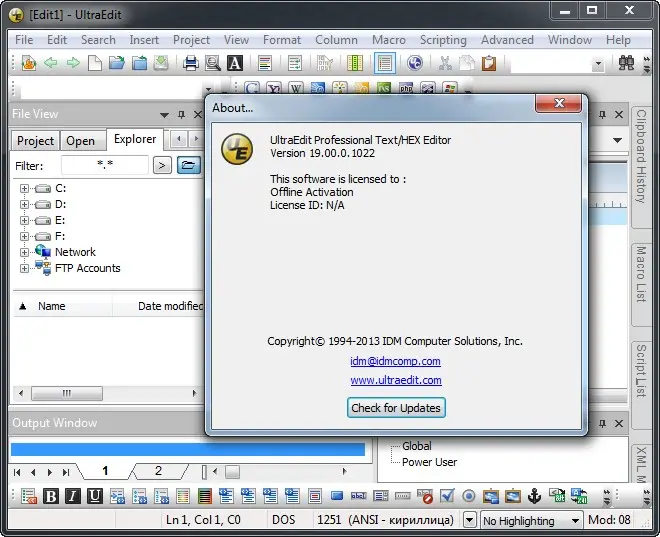Open the encoding dropdown arrow in status bar
Image resolution: width=660 pixels, height=537 pixels.
(469, 520)
